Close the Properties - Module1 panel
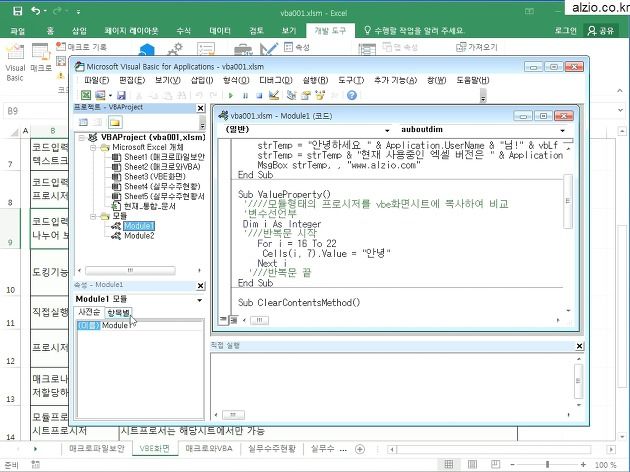The width and height of the screenshot is (630, 472). (200, 286)
